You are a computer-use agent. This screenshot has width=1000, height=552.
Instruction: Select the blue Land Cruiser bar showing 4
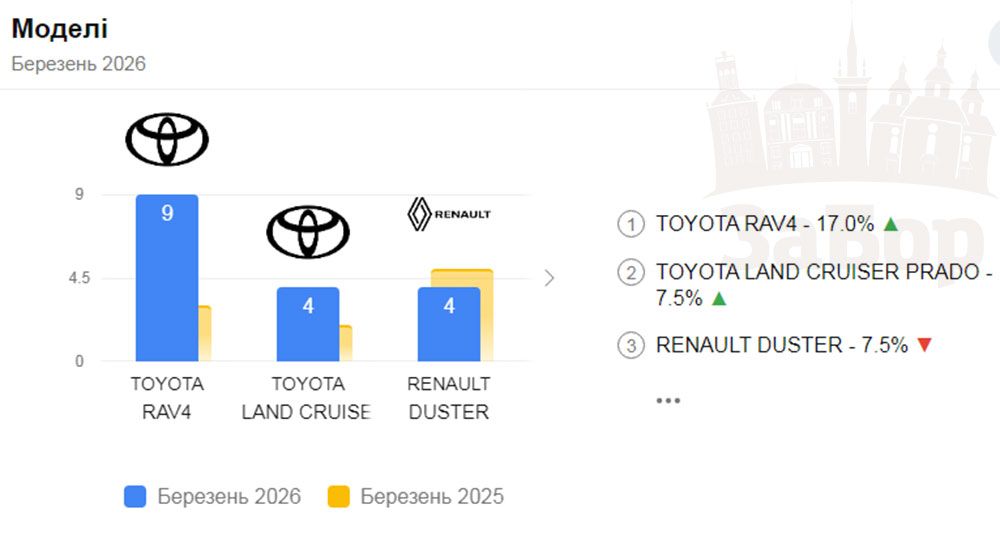click(308, 325)
